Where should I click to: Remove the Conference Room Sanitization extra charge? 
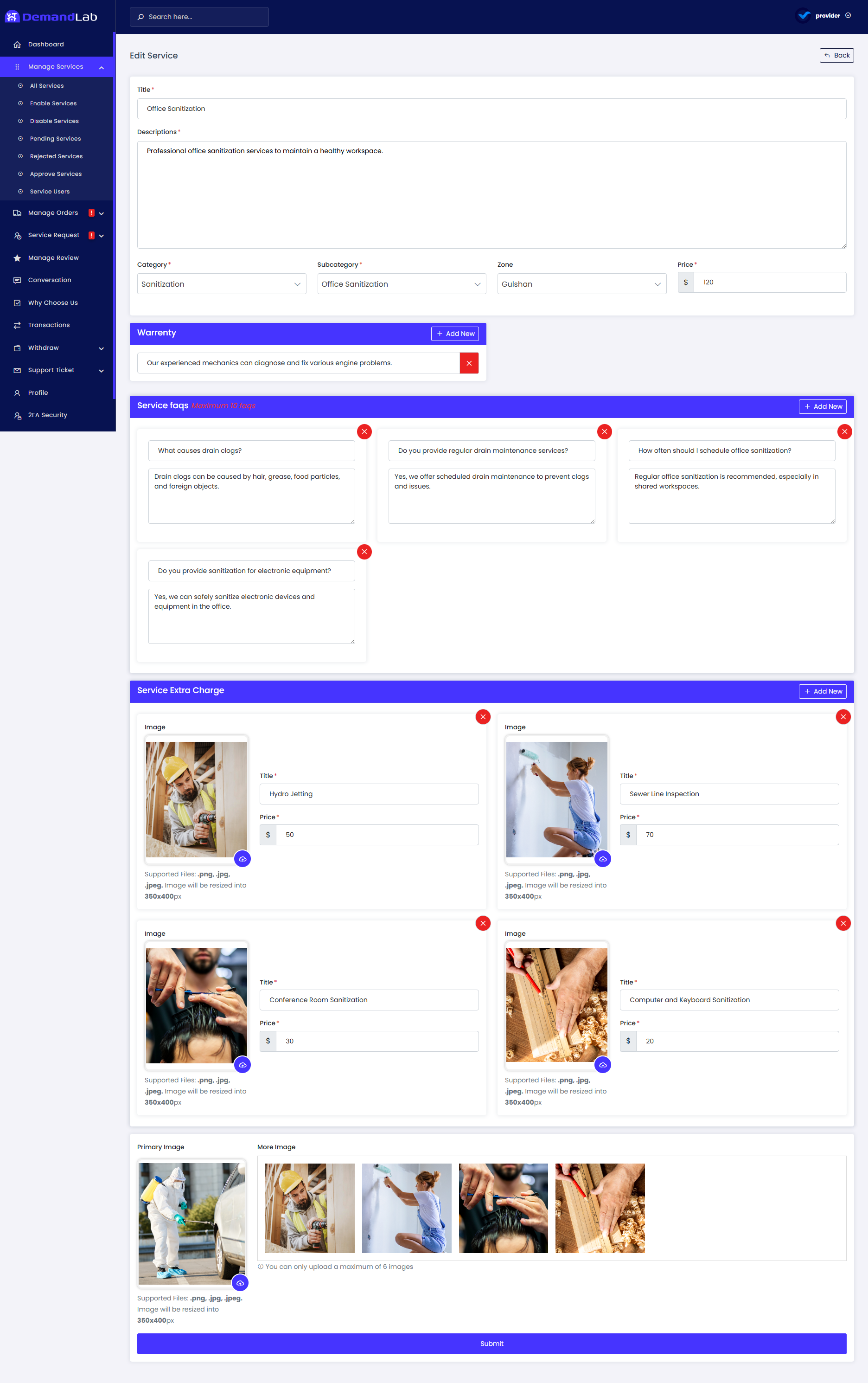point(483,923)
